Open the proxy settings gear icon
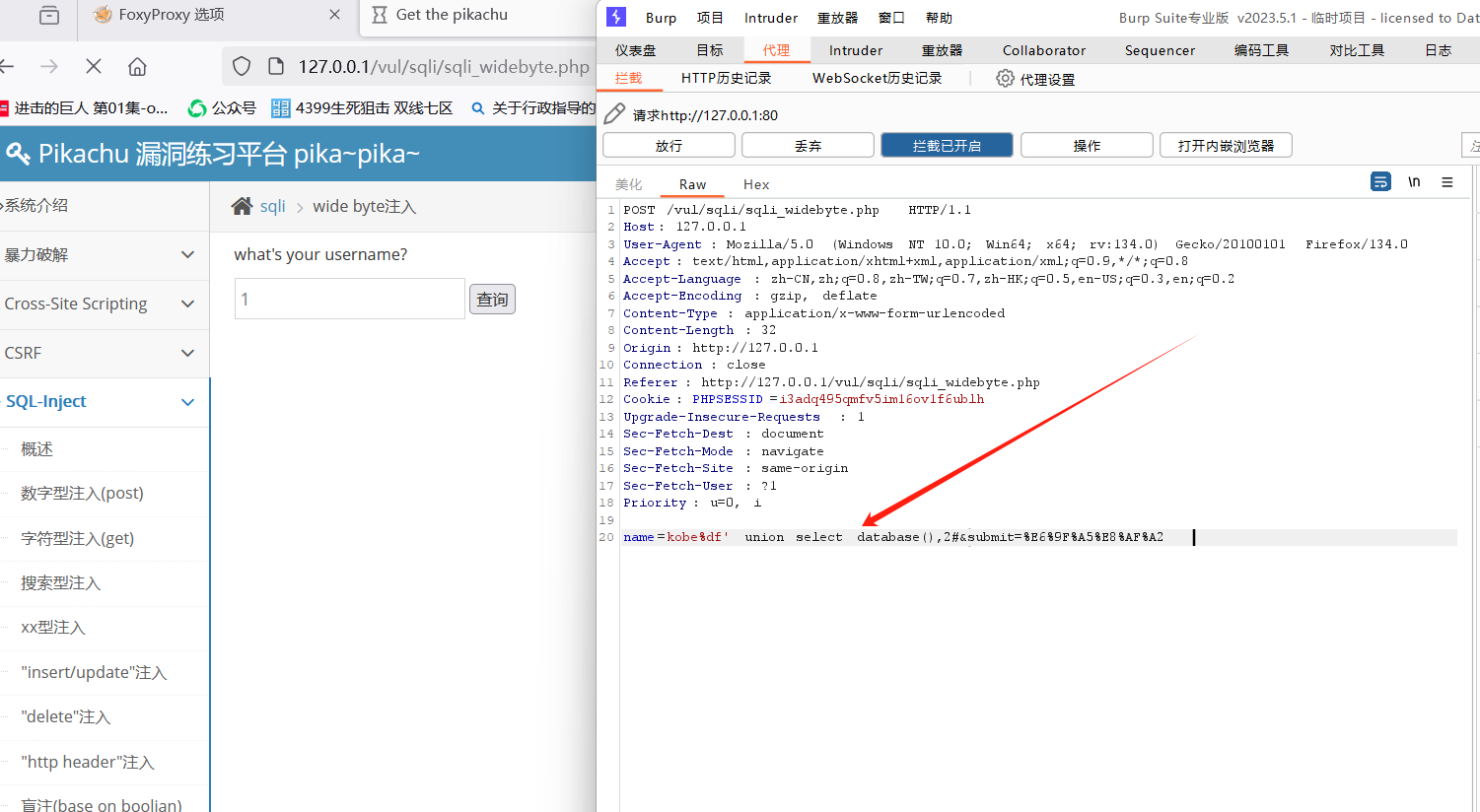 [x=1005, y=79]
